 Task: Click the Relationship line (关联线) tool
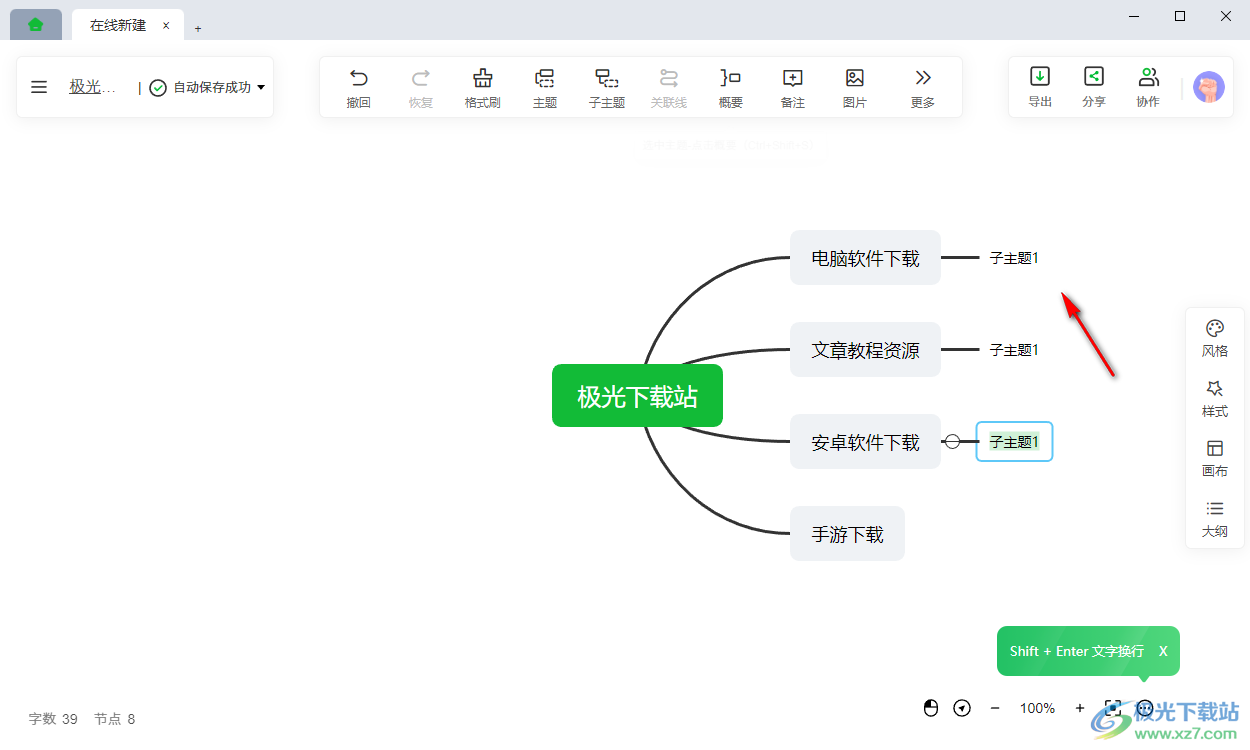[669, 87]
